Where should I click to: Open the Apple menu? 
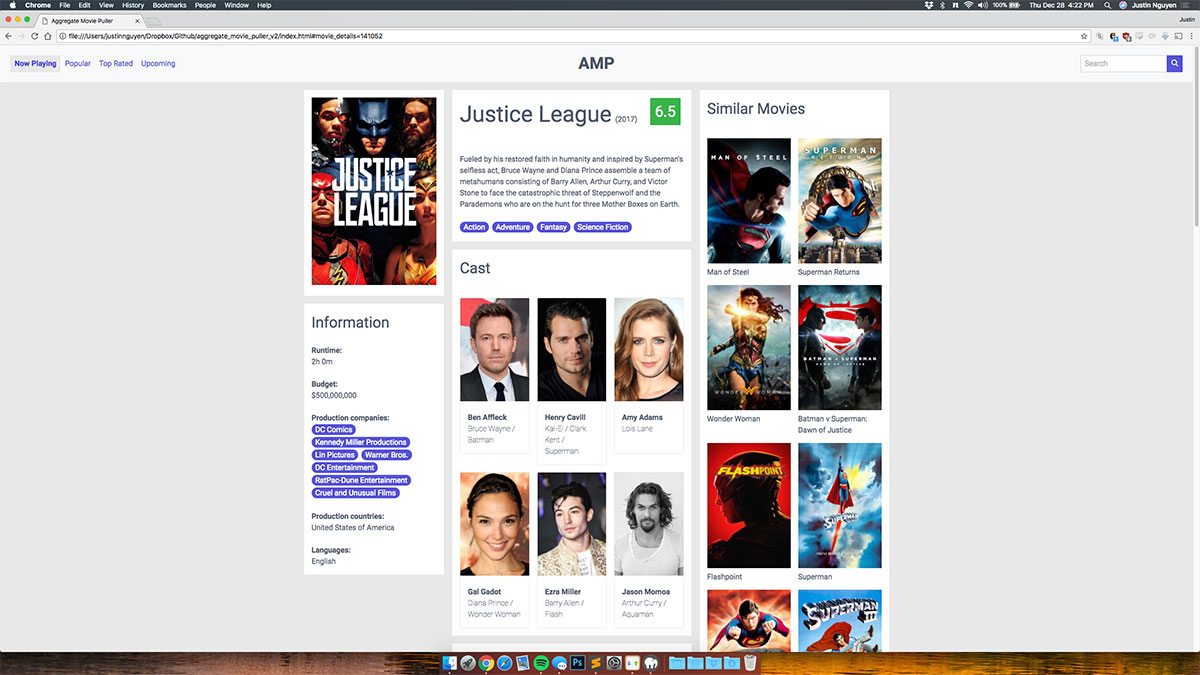11,5
